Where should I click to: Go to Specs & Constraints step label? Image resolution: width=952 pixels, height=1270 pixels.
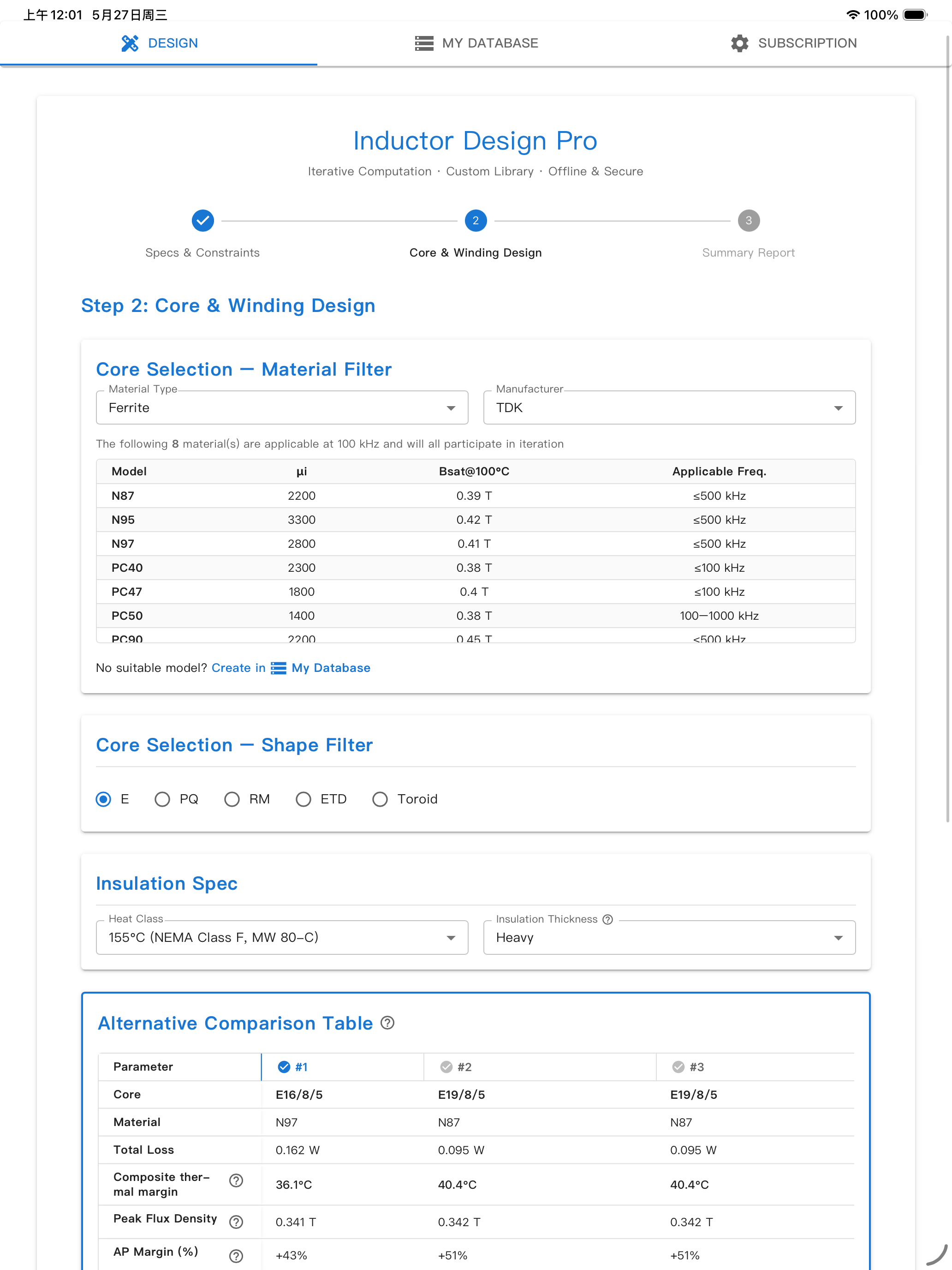(x=202, y=252)
